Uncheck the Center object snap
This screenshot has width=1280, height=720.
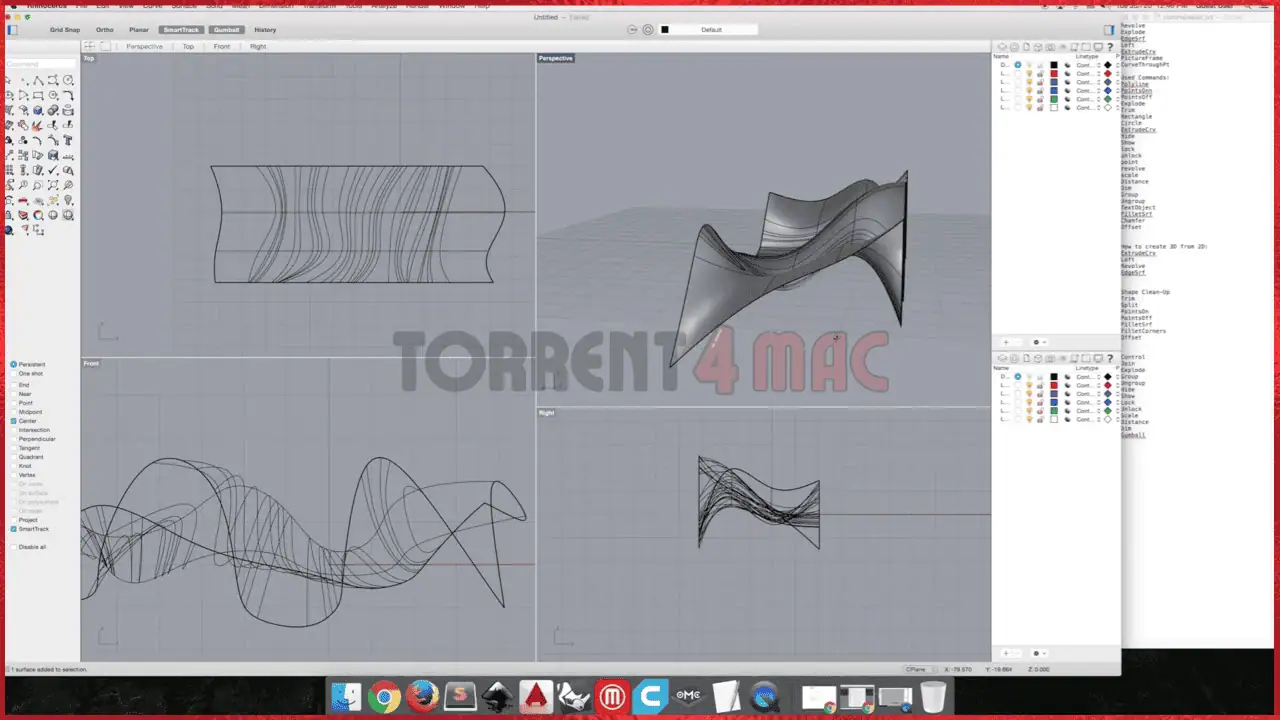point(12,421)
